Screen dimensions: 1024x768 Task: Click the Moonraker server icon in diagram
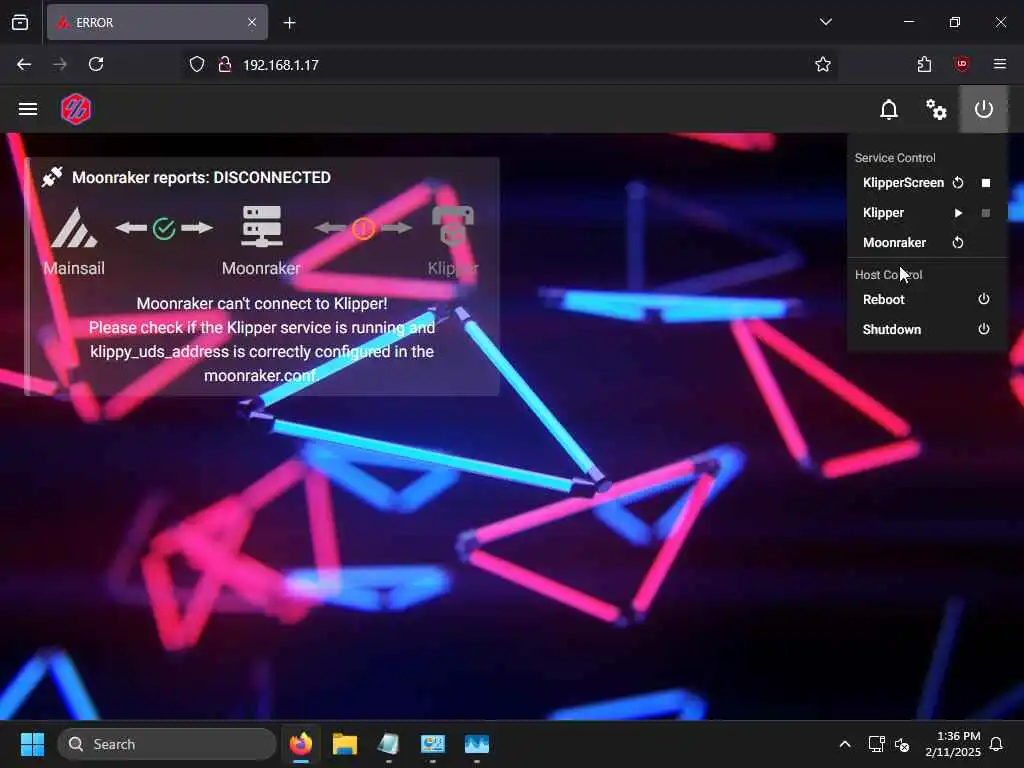tap(261, 227)
